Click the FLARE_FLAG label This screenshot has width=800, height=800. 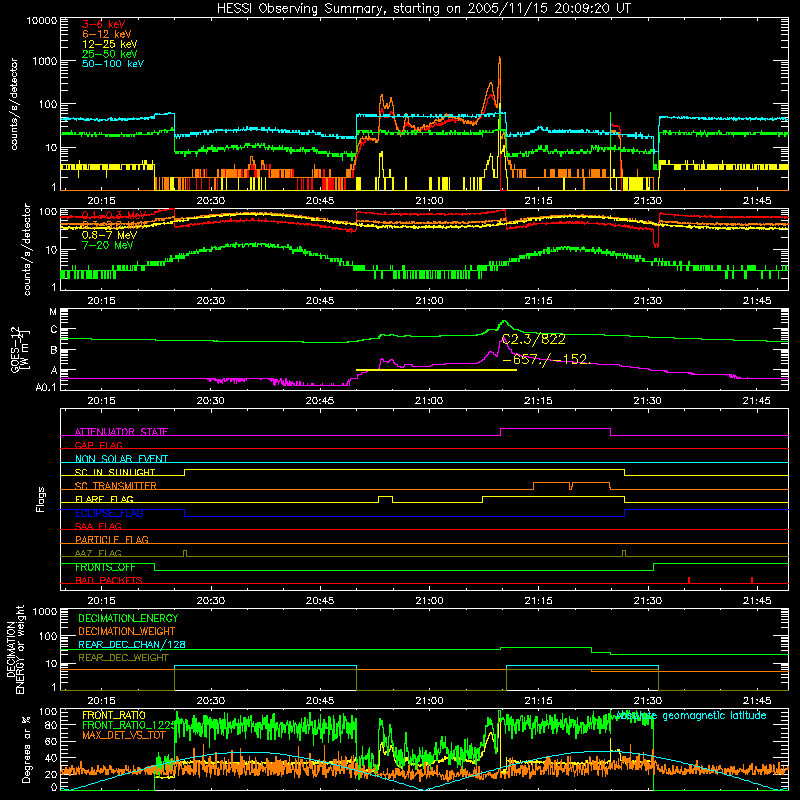pyautogui.click(x=104, y=499)
